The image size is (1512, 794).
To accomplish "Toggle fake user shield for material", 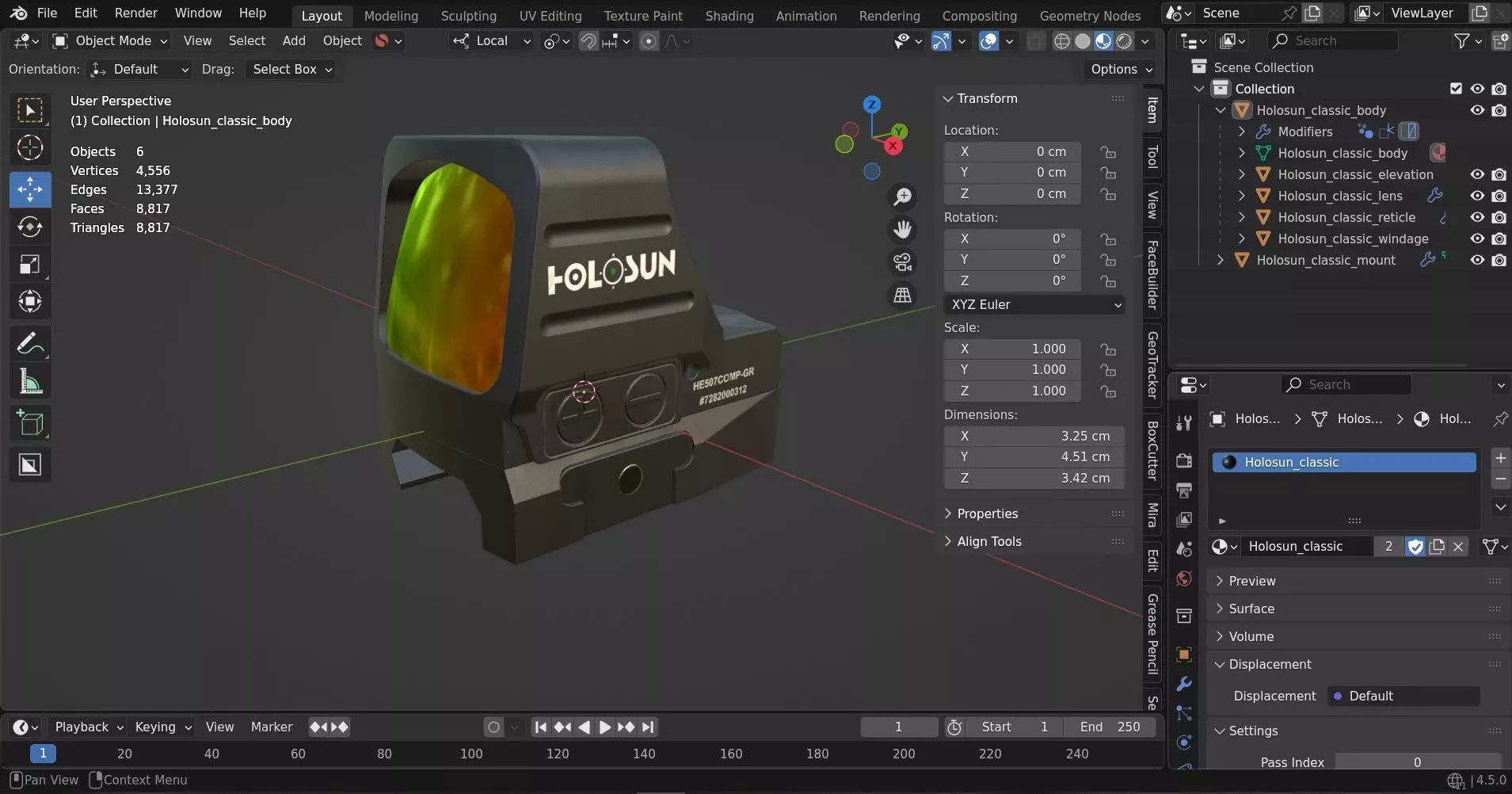I will click(x=1415, y=546).
